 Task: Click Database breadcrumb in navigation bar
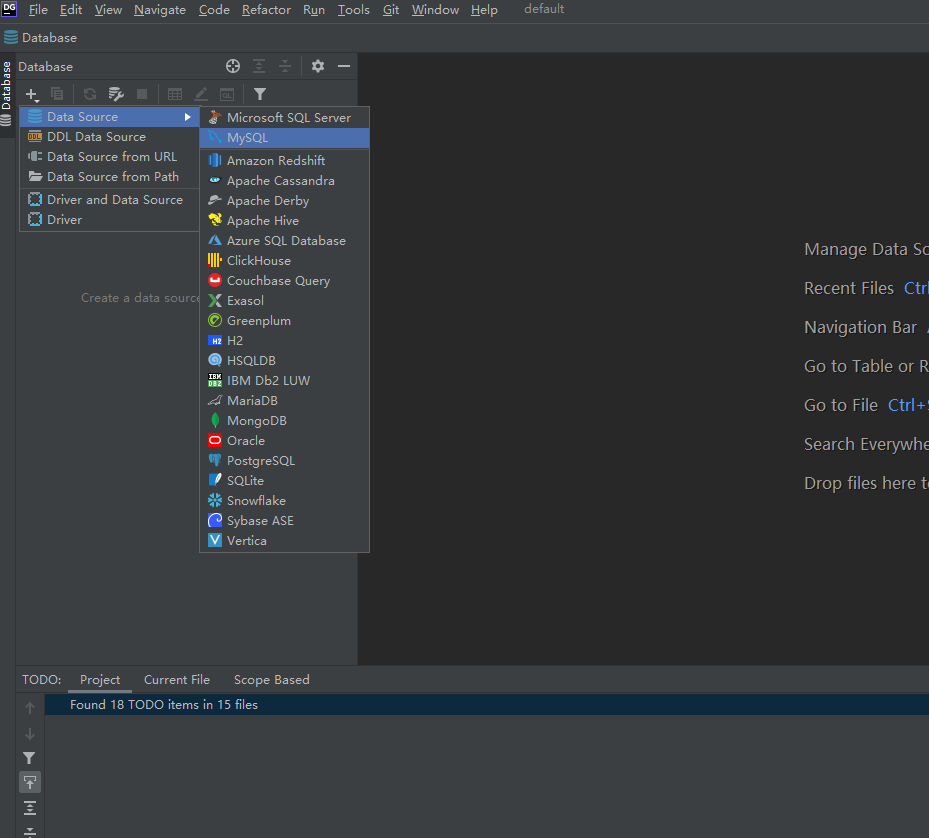pos(41,38)
